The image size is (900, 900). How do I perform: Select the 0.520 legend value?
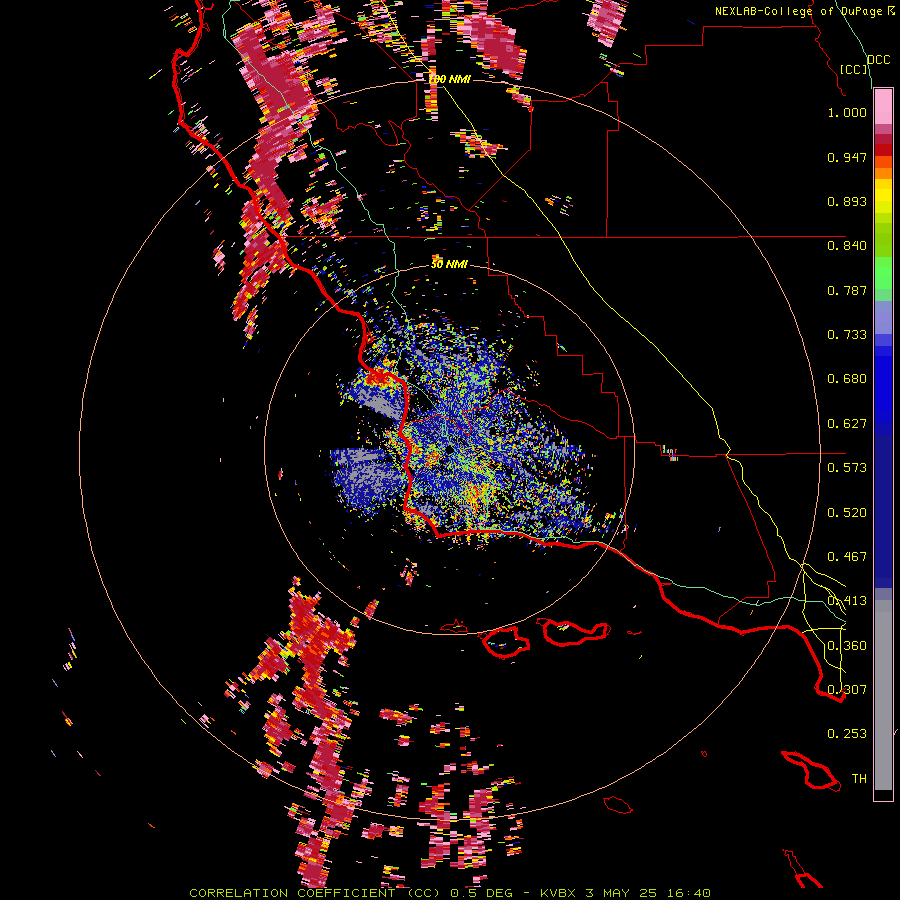847,513
